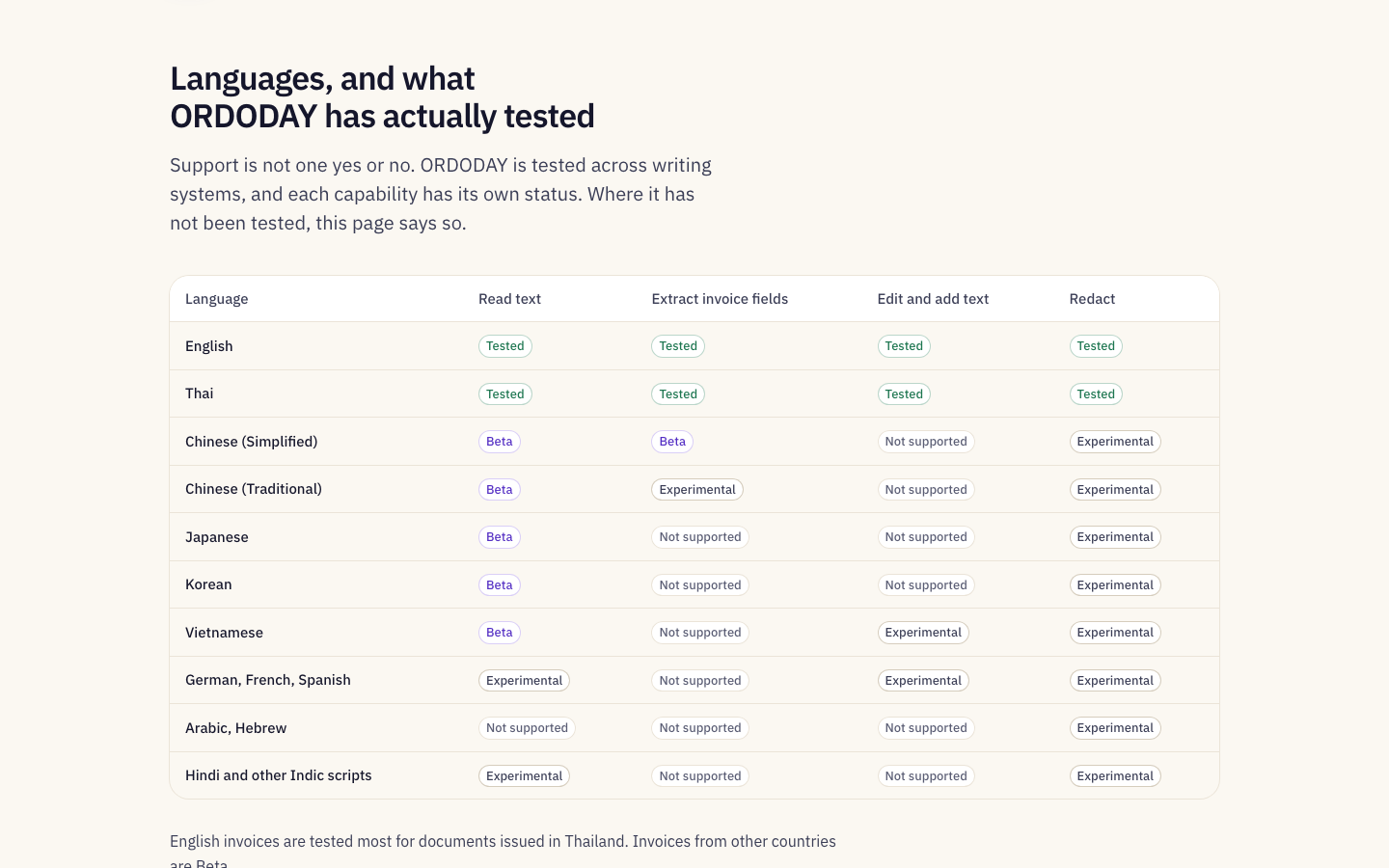
Task: Click Vietnamese Extract invoice Not supported badge
Action: [x=700, y=633]
